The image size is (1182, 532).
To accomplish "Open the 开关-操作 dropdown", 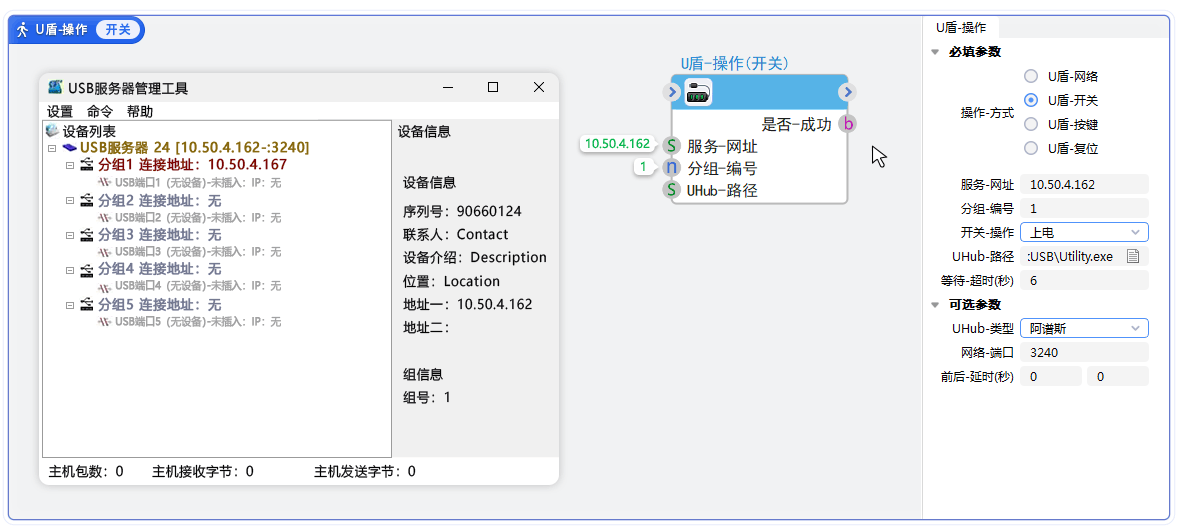I will [1084, 232].
